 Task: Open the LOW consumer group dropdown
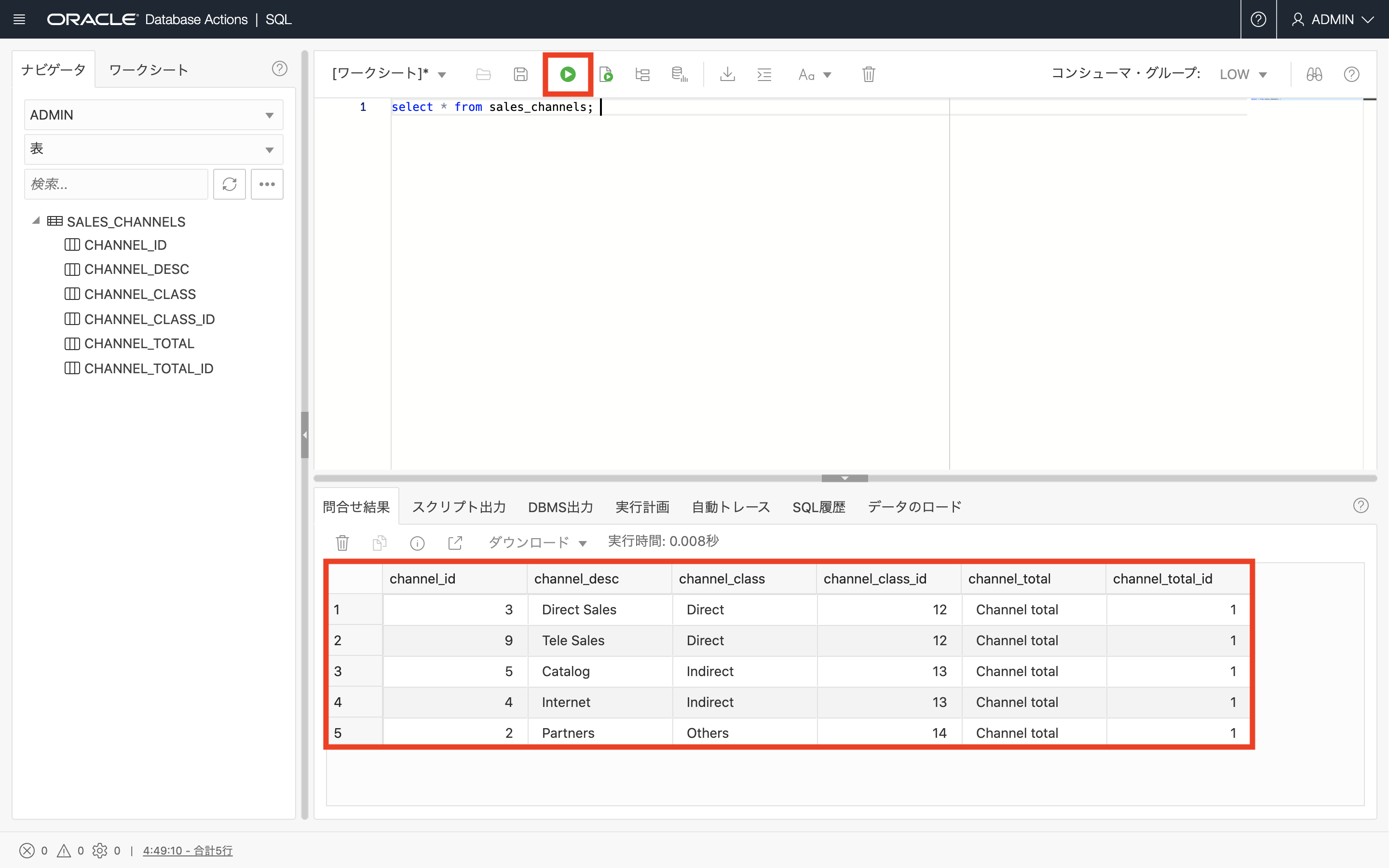point(1243,75)
